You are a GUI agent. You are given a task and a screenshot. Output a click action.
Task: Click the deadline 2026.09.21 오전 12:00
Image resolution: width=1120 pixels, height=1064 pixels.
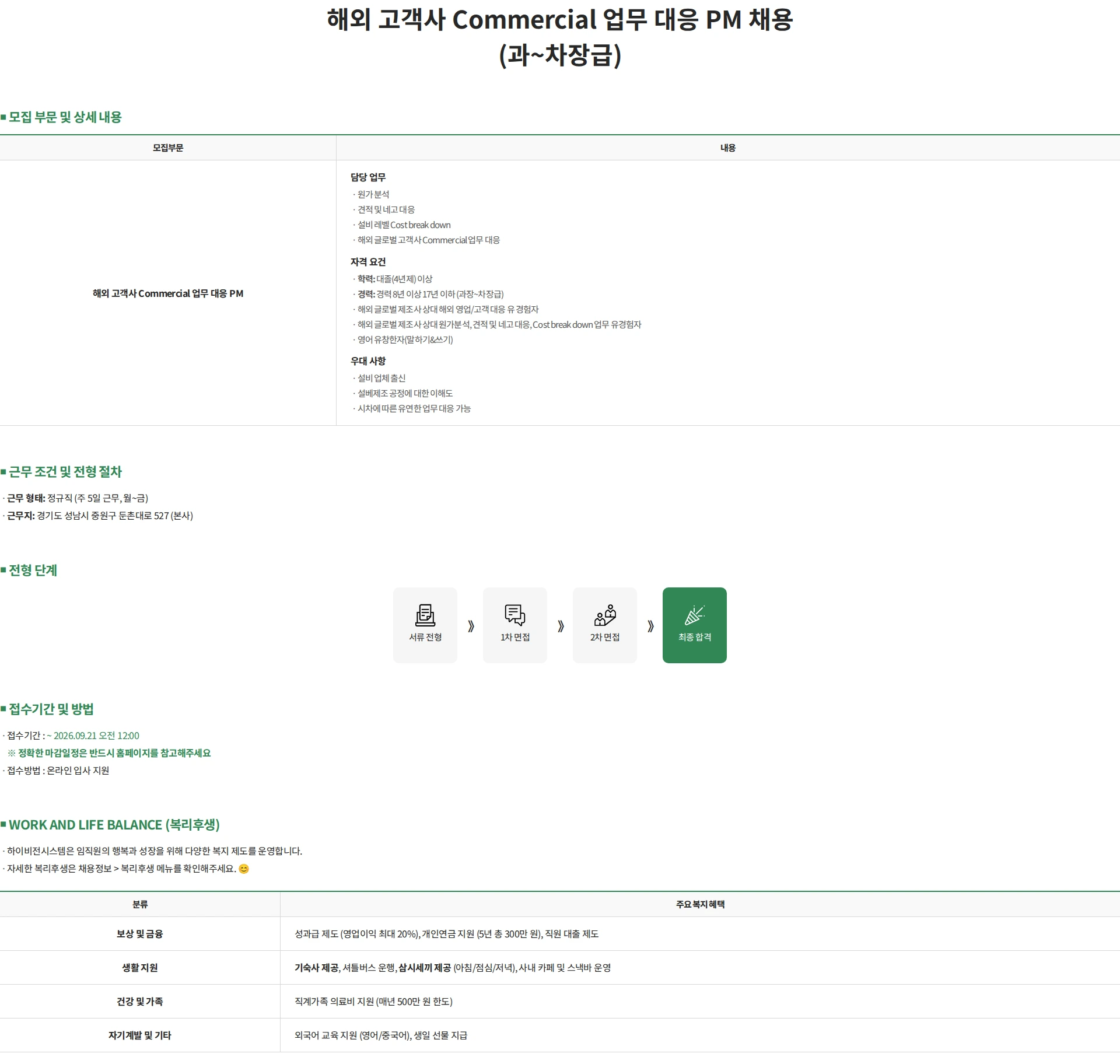click(x=93, y=736)
